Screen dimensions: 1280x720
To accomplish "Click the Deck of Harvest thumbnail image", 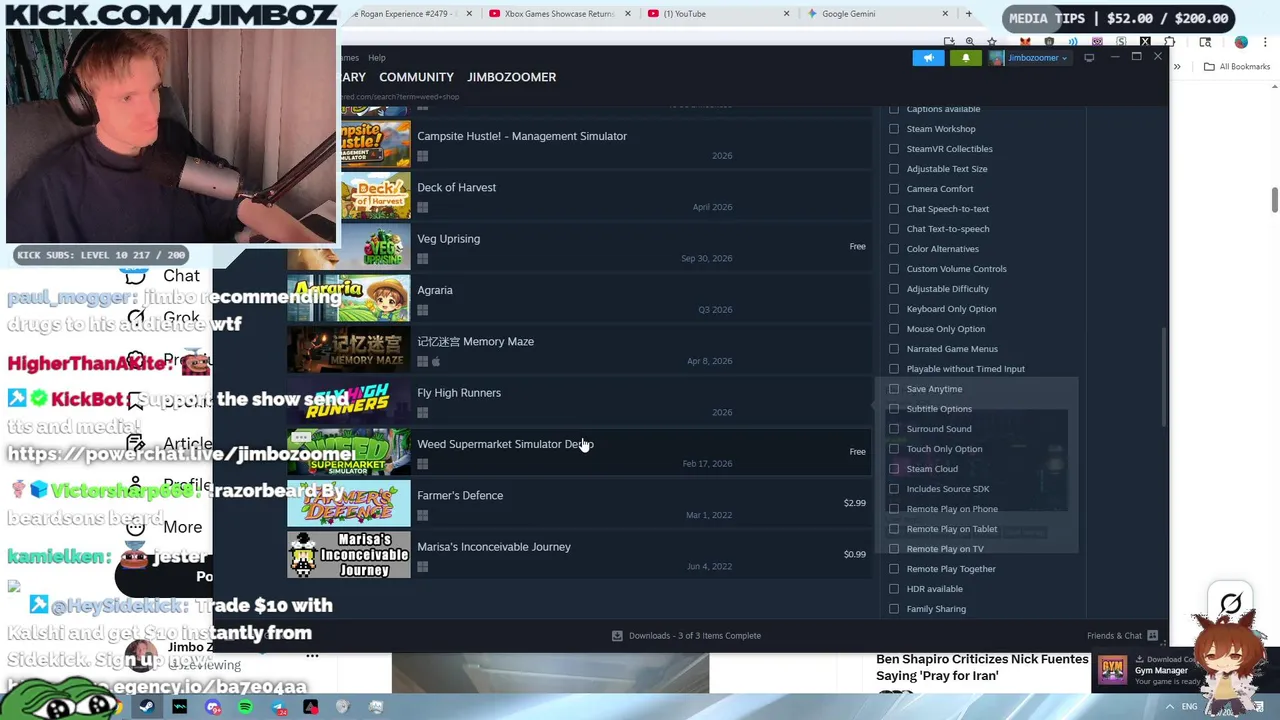I will click(376, 196).
